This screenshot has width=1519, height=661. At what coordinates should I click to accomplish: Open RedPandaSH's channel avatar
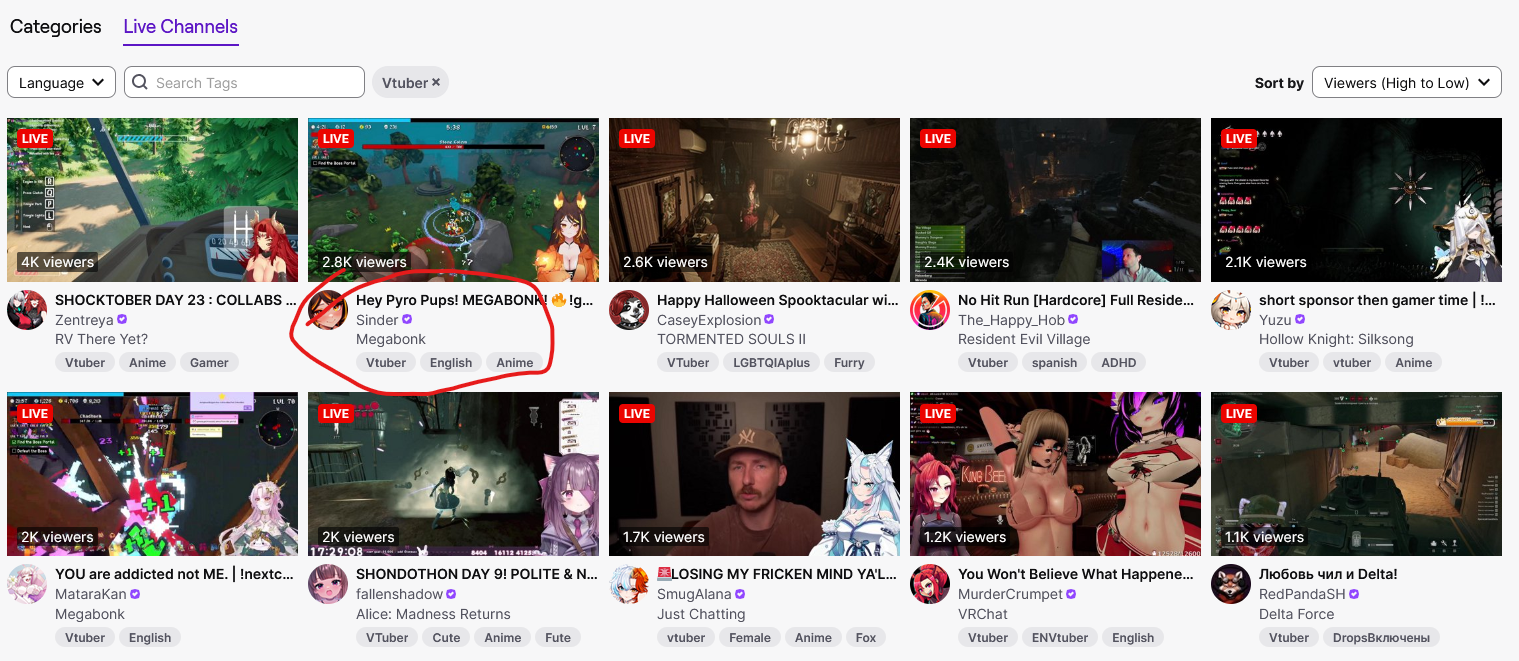[x=1231, y=584]
